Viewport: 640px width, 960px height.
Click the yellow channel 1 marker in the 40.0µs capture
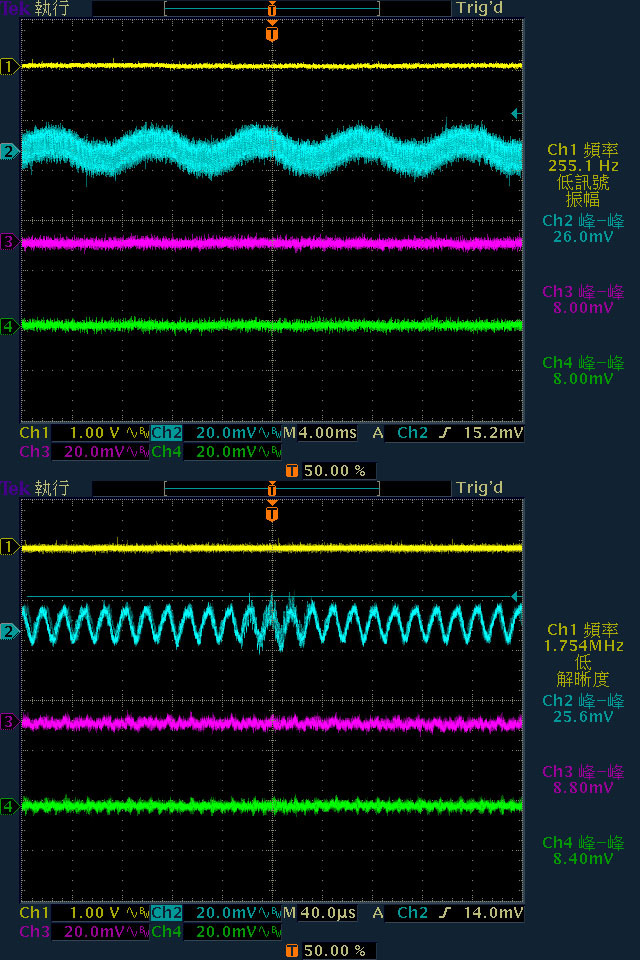(9, 546)
